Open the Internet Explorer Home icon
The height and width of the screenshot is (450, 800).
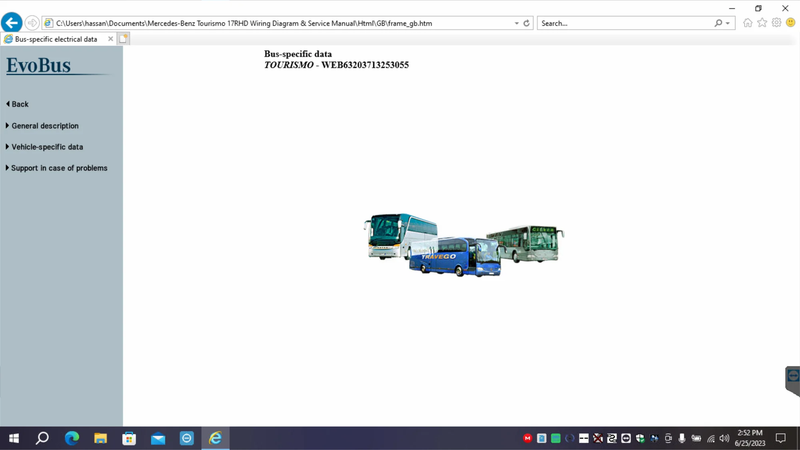tap(747, 23)
